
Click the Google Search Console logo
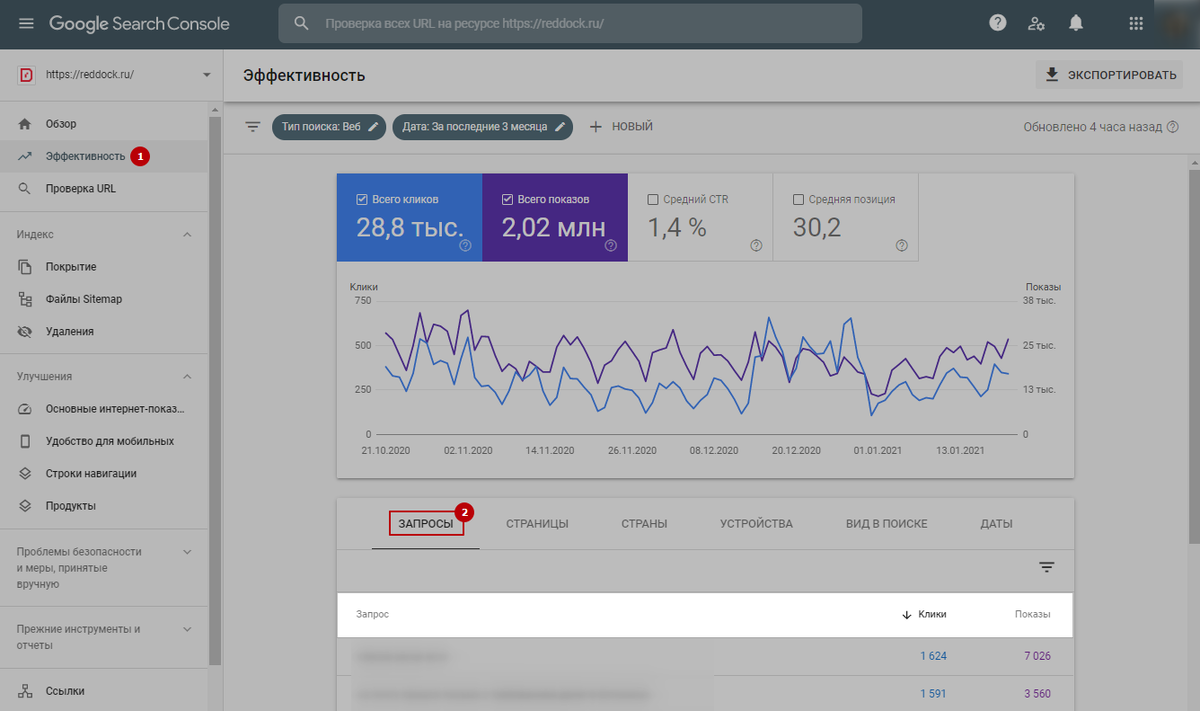coord(139,23)
